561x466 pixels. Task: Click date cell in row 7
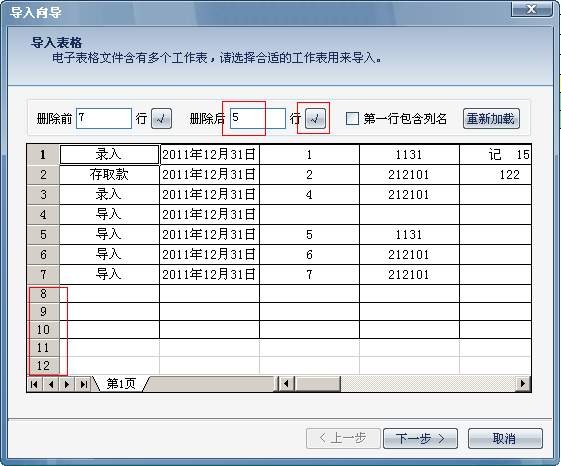209,275
